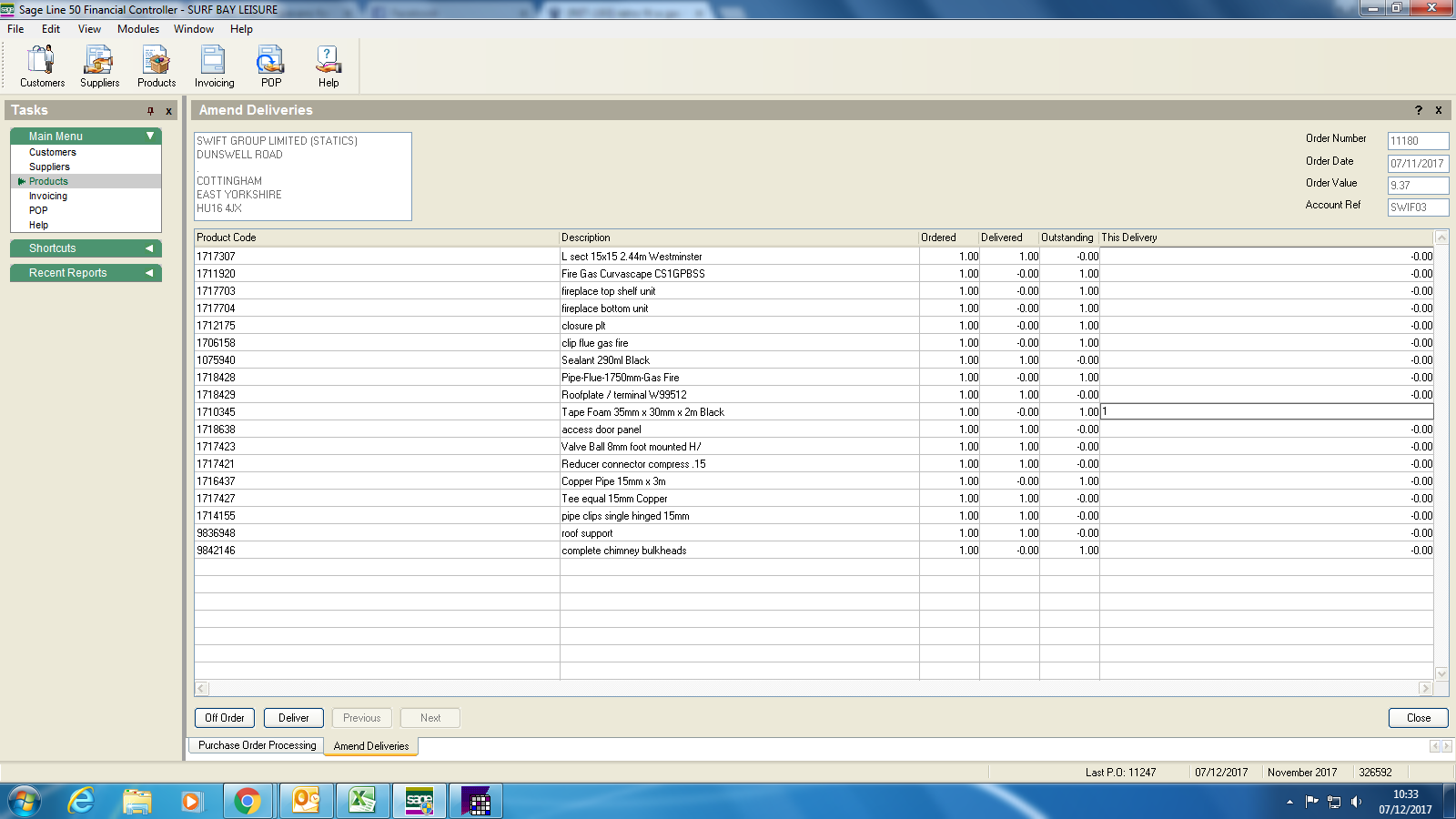Launch Google Chrome from the taskbar
This screenshot has height=819, width=1456.
247,801
